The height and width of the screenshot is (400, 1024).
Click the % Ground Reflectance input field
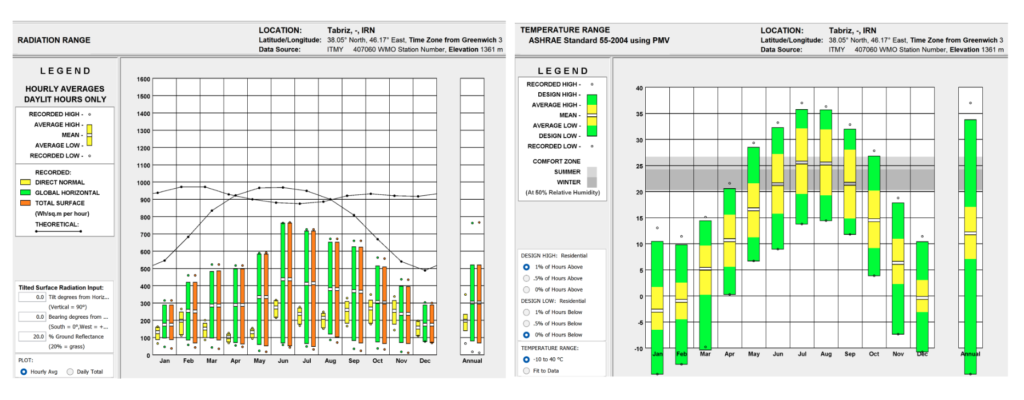[32, 336]
